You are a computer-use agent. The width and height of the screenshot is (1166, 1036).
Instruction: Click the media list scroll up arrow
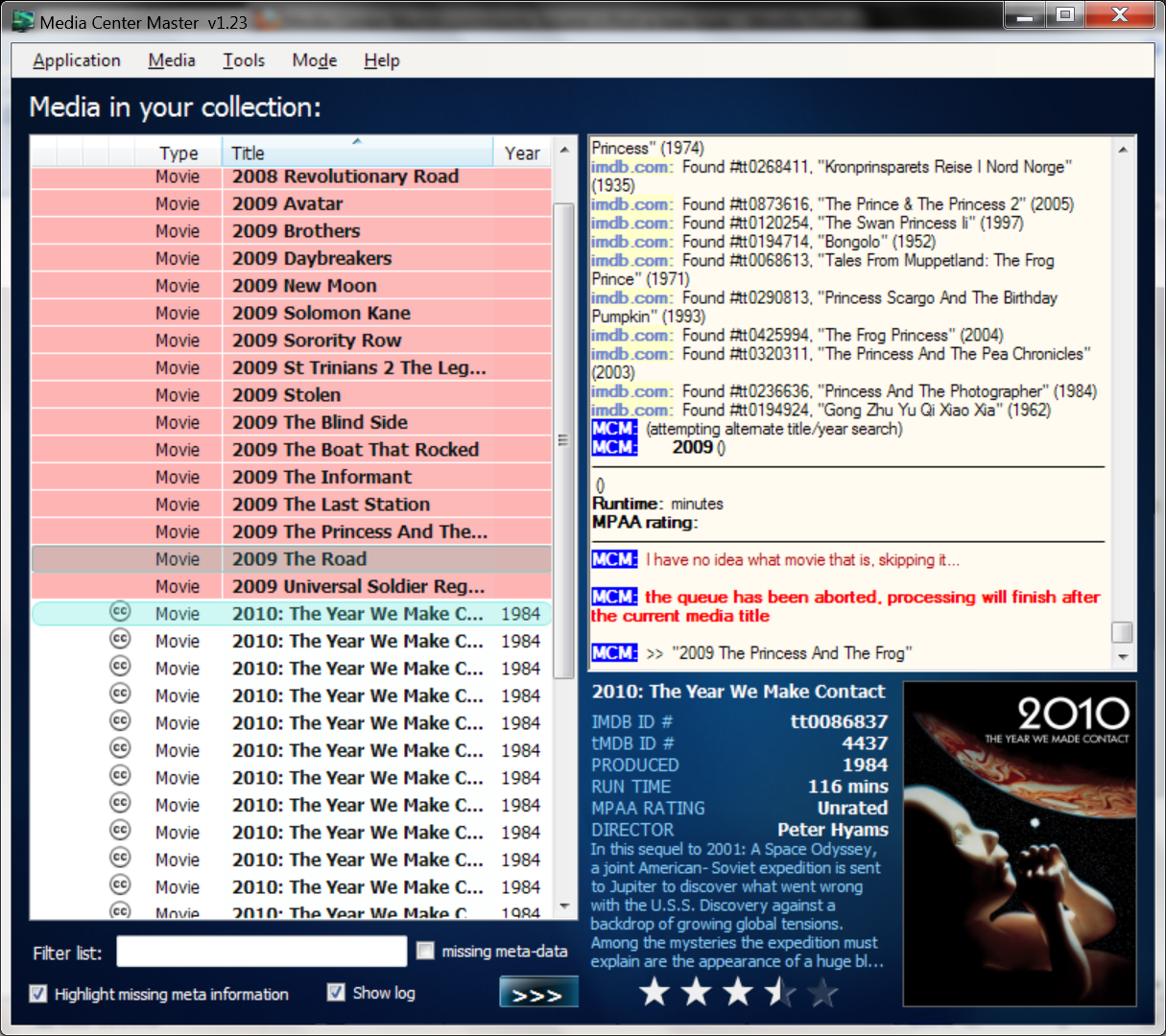point(564,150)
